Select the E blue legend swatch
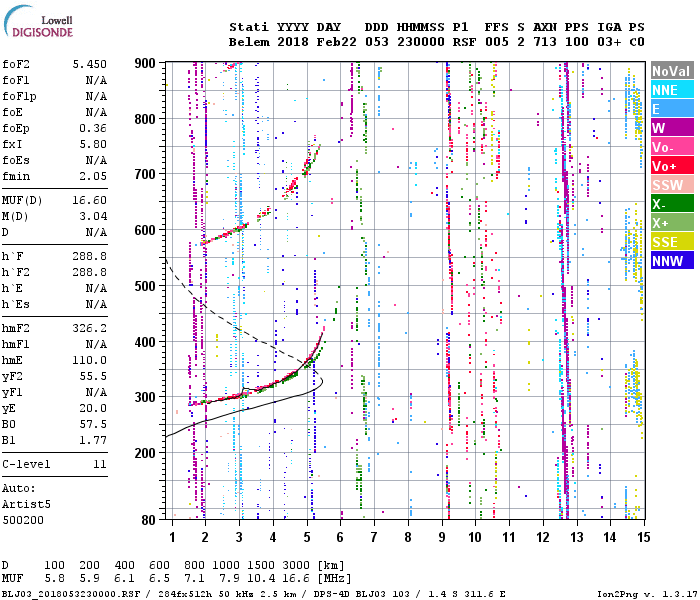700x600 pixels. [x=672, y=109]
